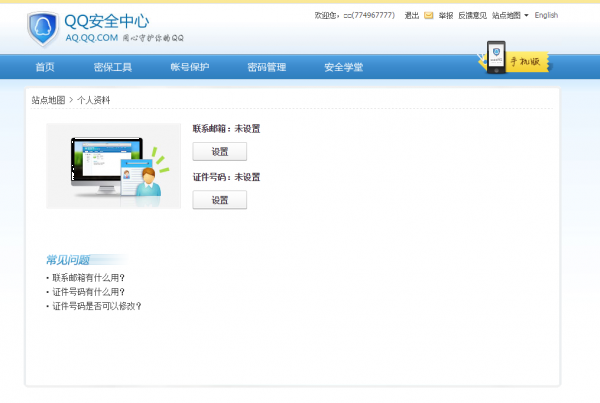Open the 密保工具 menu
The height and width of the screenshot is (403, 600).
[x=113, y=67]
